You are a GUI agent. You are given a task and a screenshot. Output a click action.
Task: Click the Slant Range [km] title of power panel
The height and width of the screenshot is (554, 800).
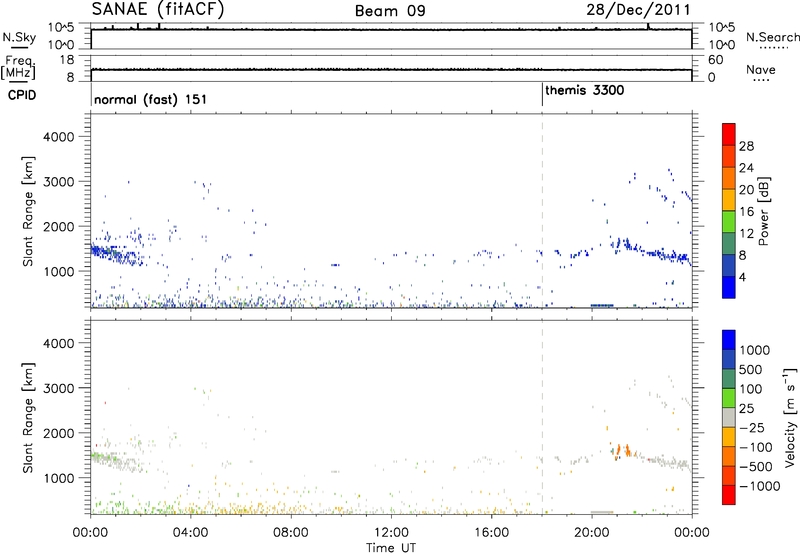pyautogui.click(x=28, y=211)
